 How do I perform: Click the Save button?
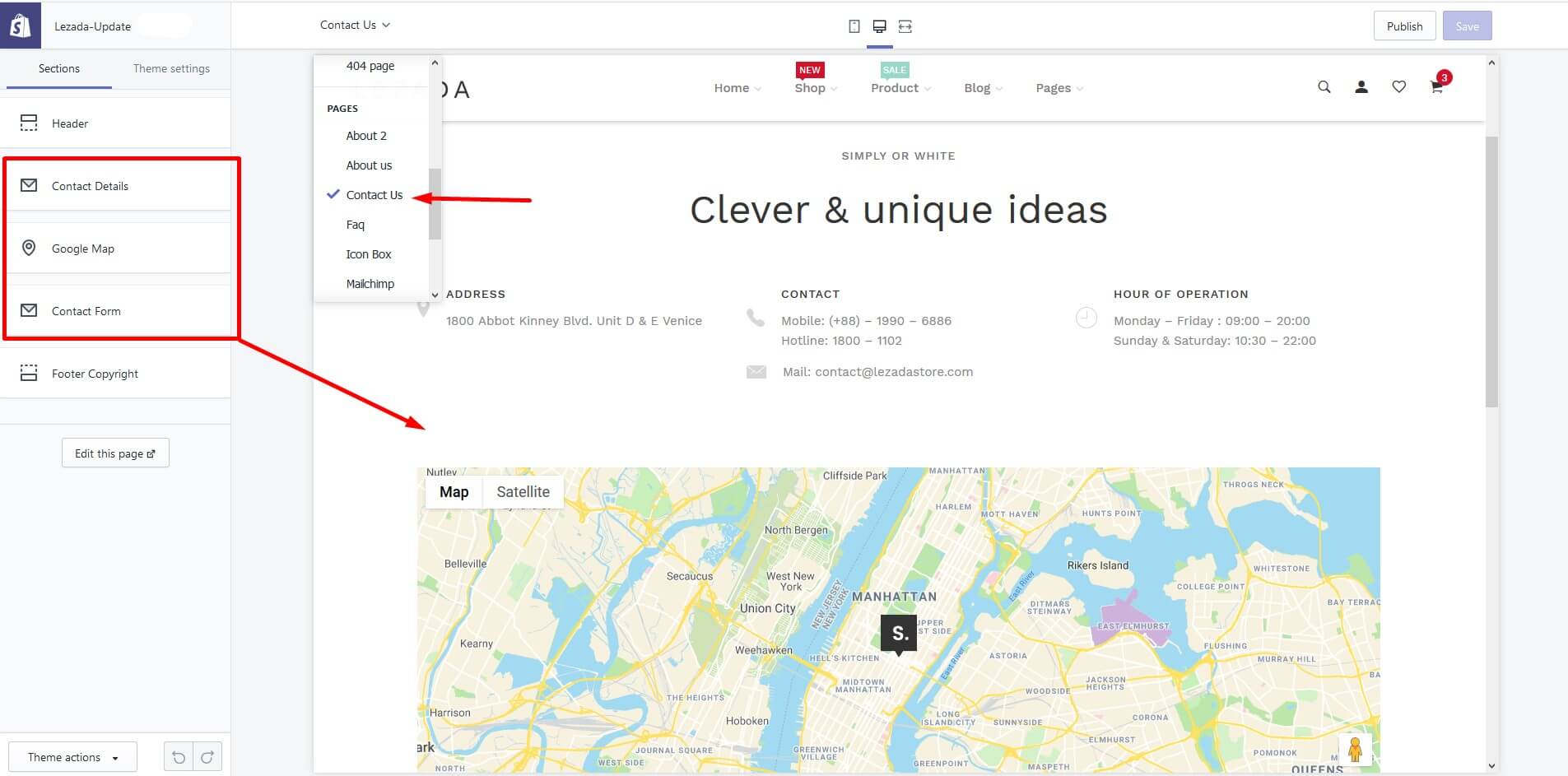coord(1467,26)
